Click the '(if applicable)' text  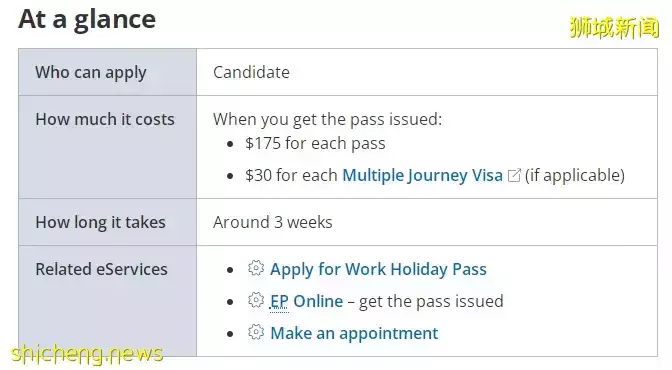click(575, 175)
